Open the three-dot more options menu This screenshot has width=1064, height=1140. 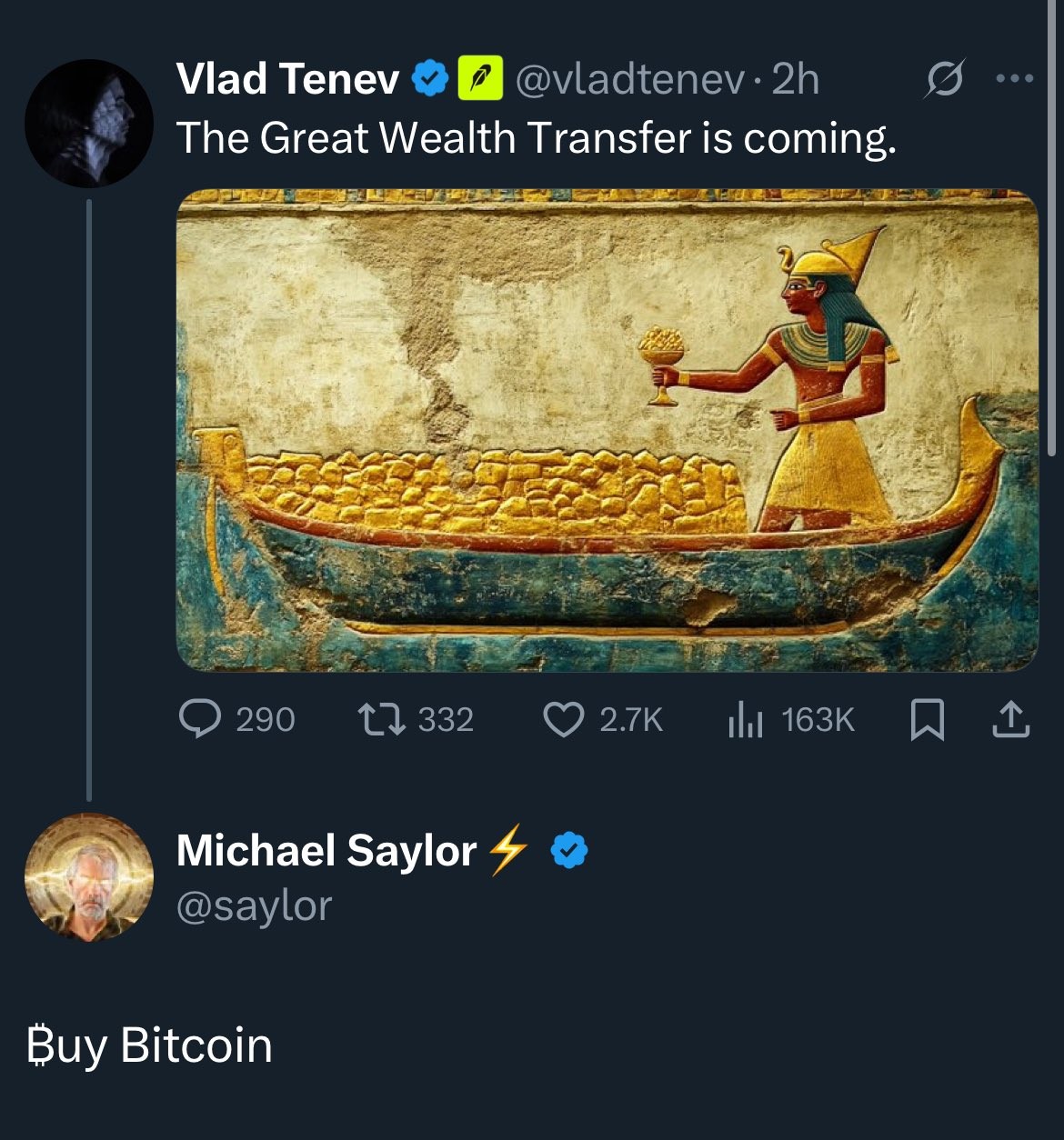click(x=1015, y=79)
